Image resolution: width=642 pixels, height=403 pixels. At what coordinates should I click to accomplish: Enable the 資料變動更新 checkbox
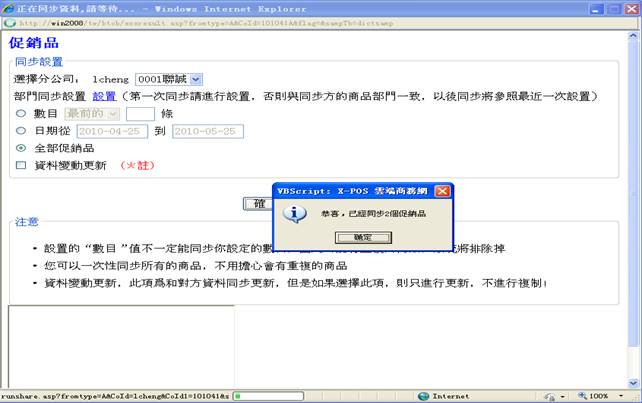click(21, 165)
